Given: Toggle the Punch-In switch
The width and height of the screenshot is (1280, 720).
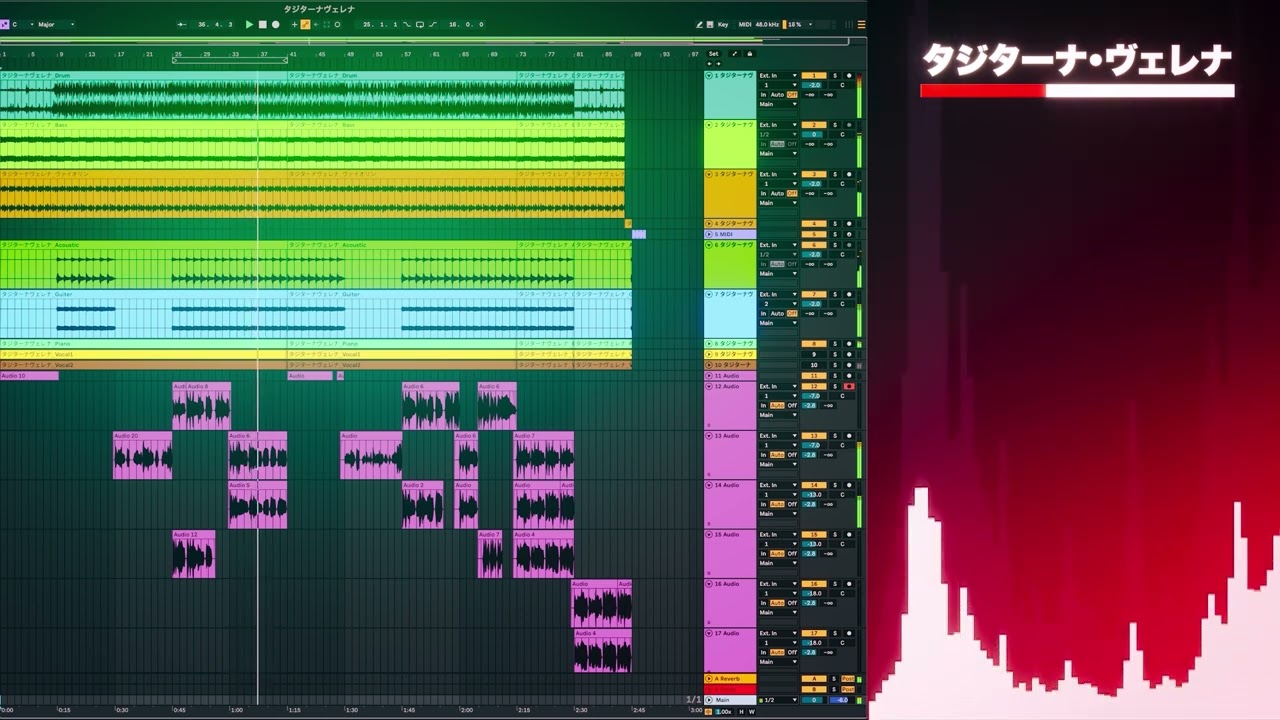Looking at the screenshot, I should coord(407,24).
